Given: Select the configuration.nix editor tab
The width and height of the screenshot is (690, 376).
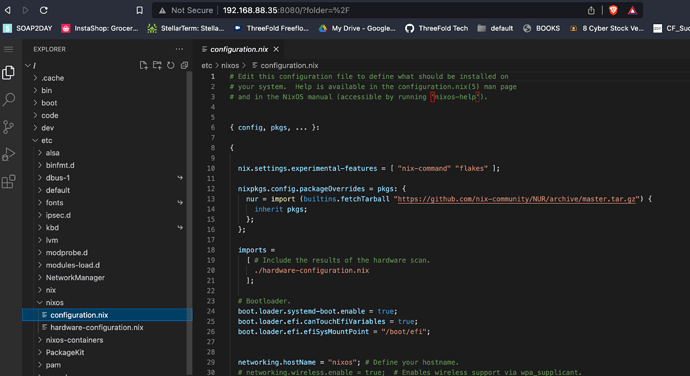Looking at the screenshot, I should point(239,49).
